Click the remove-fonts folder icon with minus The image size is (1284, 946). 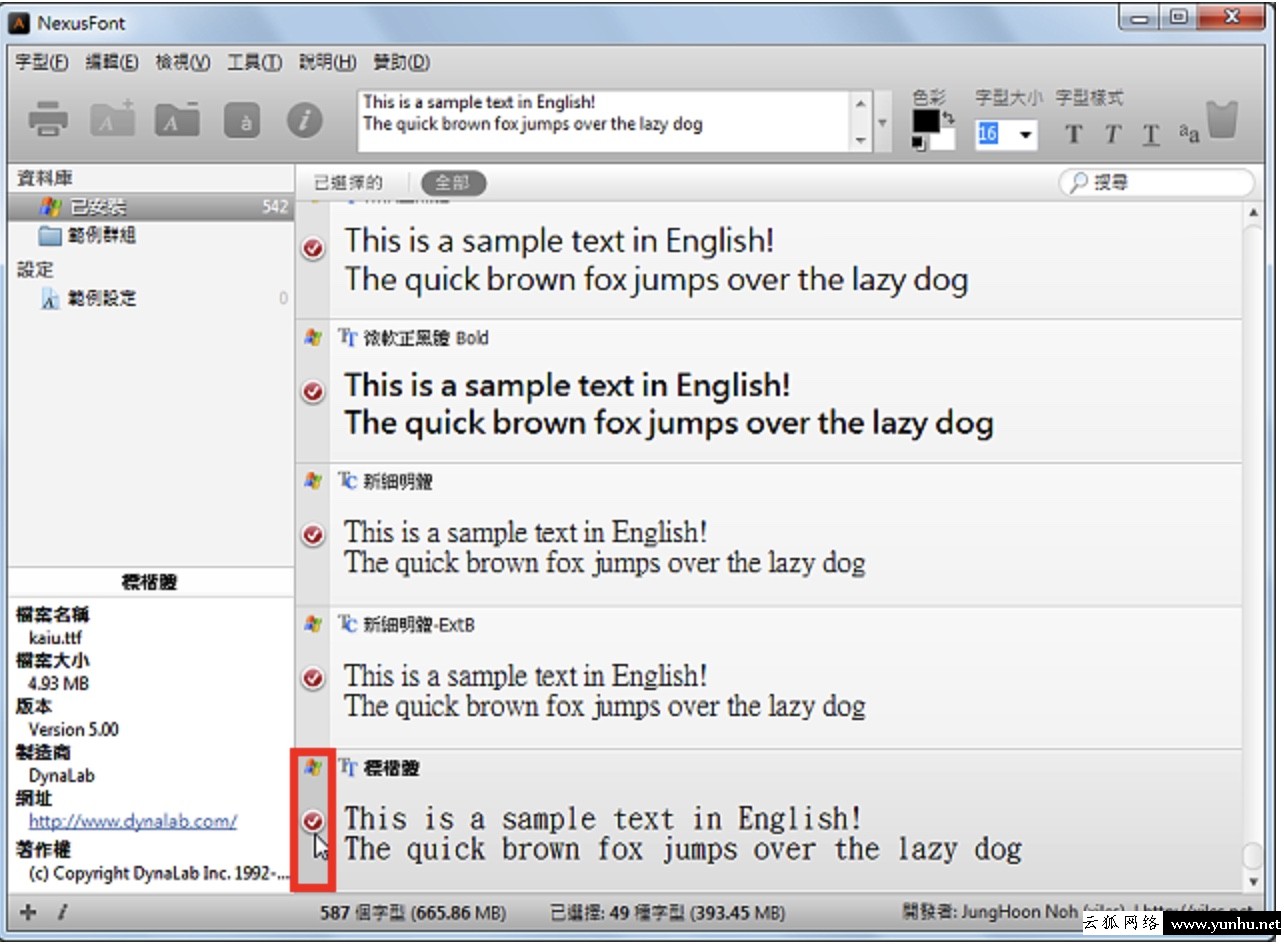(177, 119)
